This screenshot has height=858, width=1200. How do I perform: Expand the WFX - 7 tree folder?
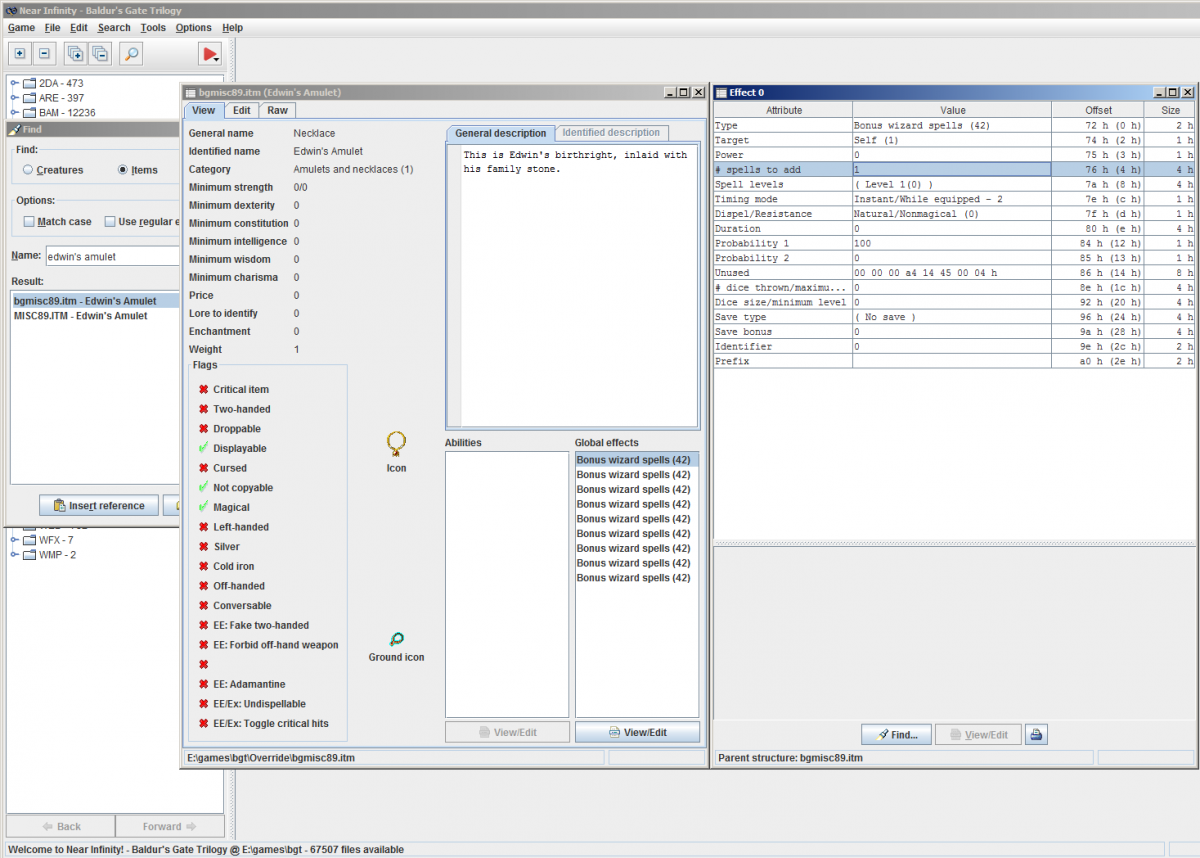click(15, 540)
